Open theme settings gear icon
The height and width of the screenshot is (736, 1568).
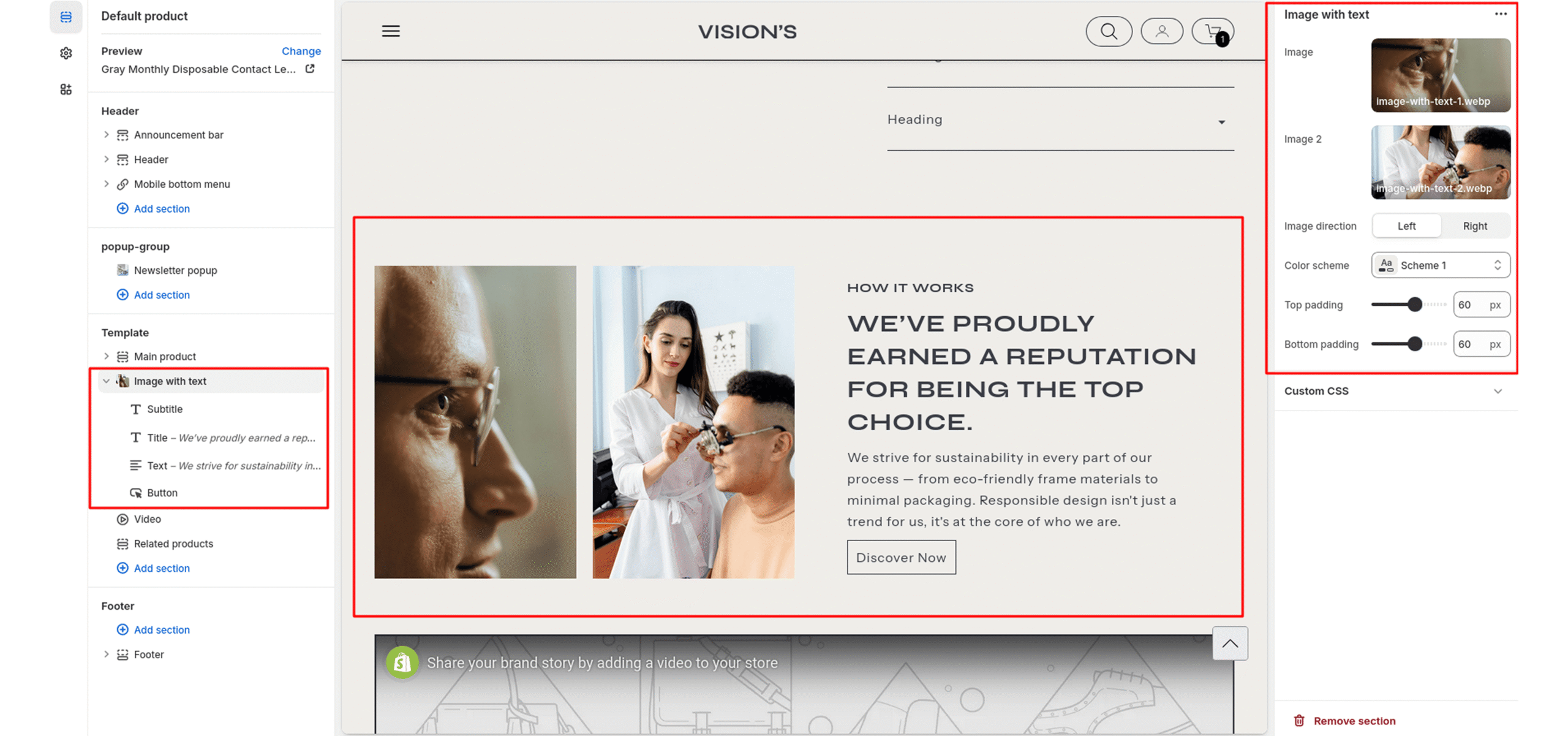click(x=66, y=53)
